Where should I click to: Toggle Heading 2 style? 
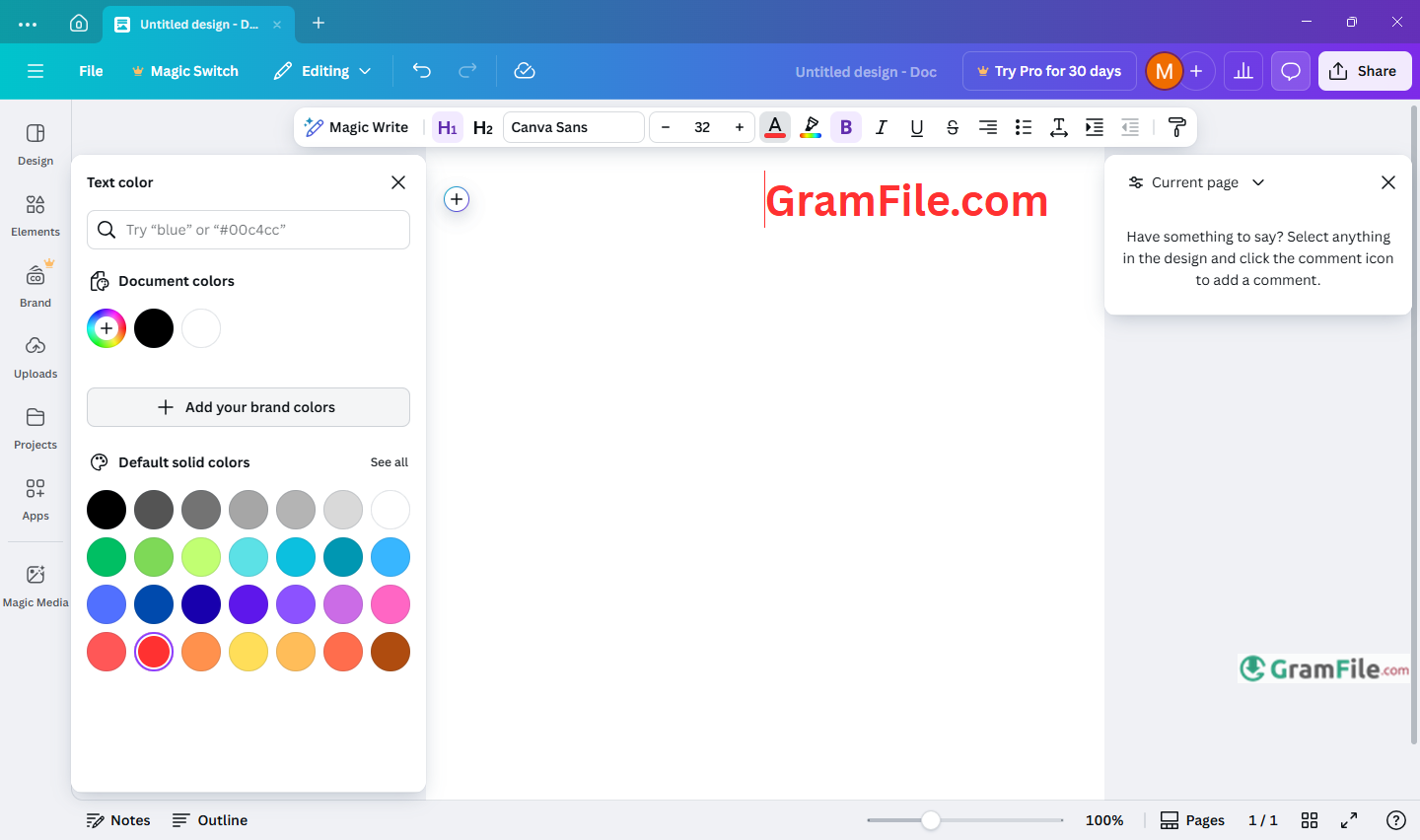(483, 127)
